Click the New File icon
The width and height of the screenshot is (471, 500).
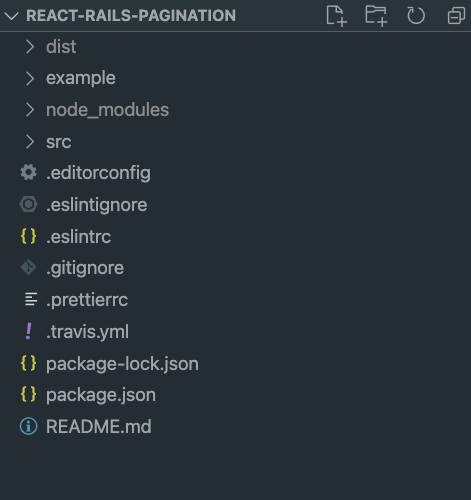pos(336,16)
